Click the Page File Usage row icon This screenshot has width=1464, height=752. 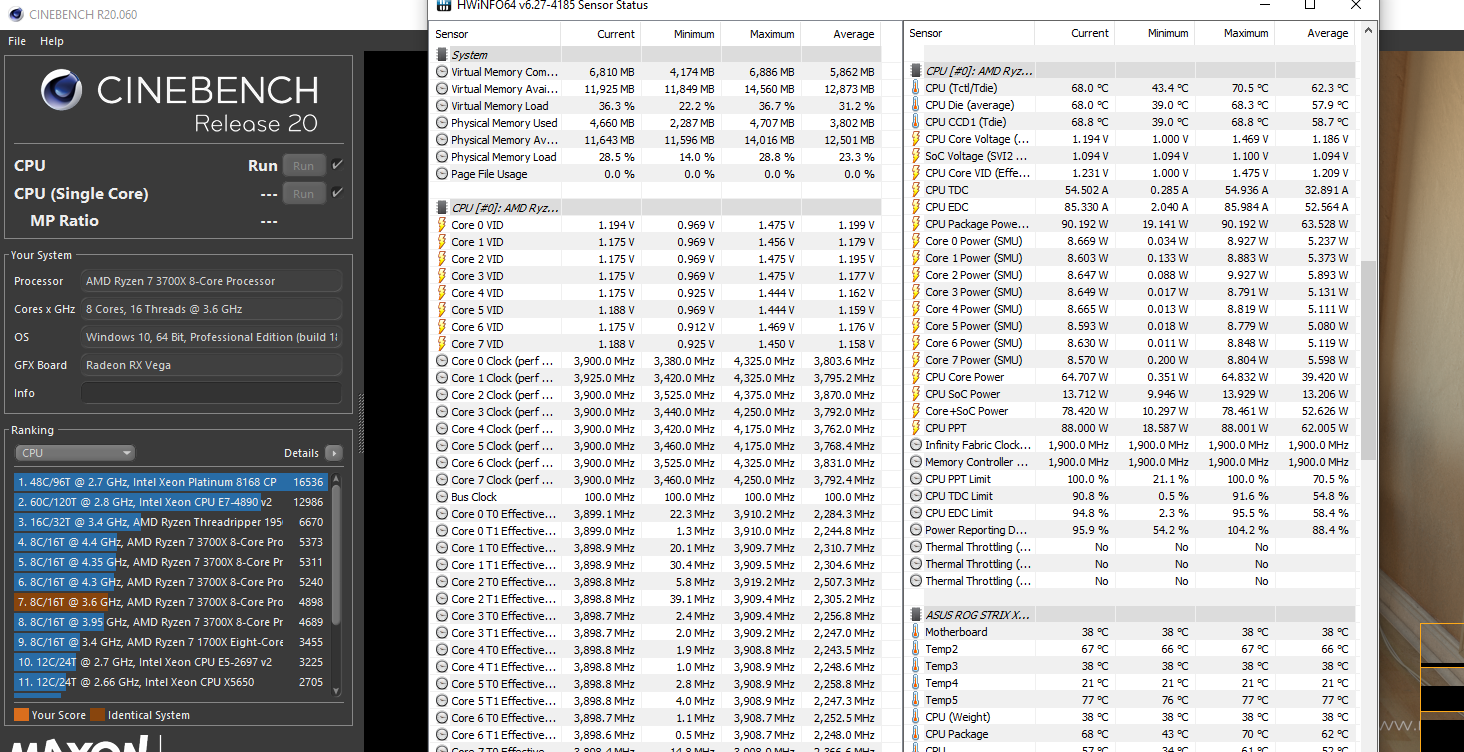click(x=442, y=174)
